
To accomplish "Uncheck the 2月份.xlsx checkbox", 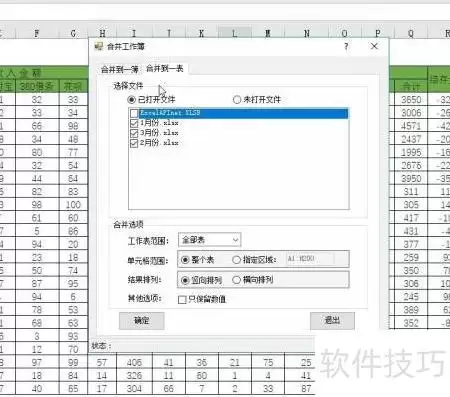I will click(x=134, y=143).
